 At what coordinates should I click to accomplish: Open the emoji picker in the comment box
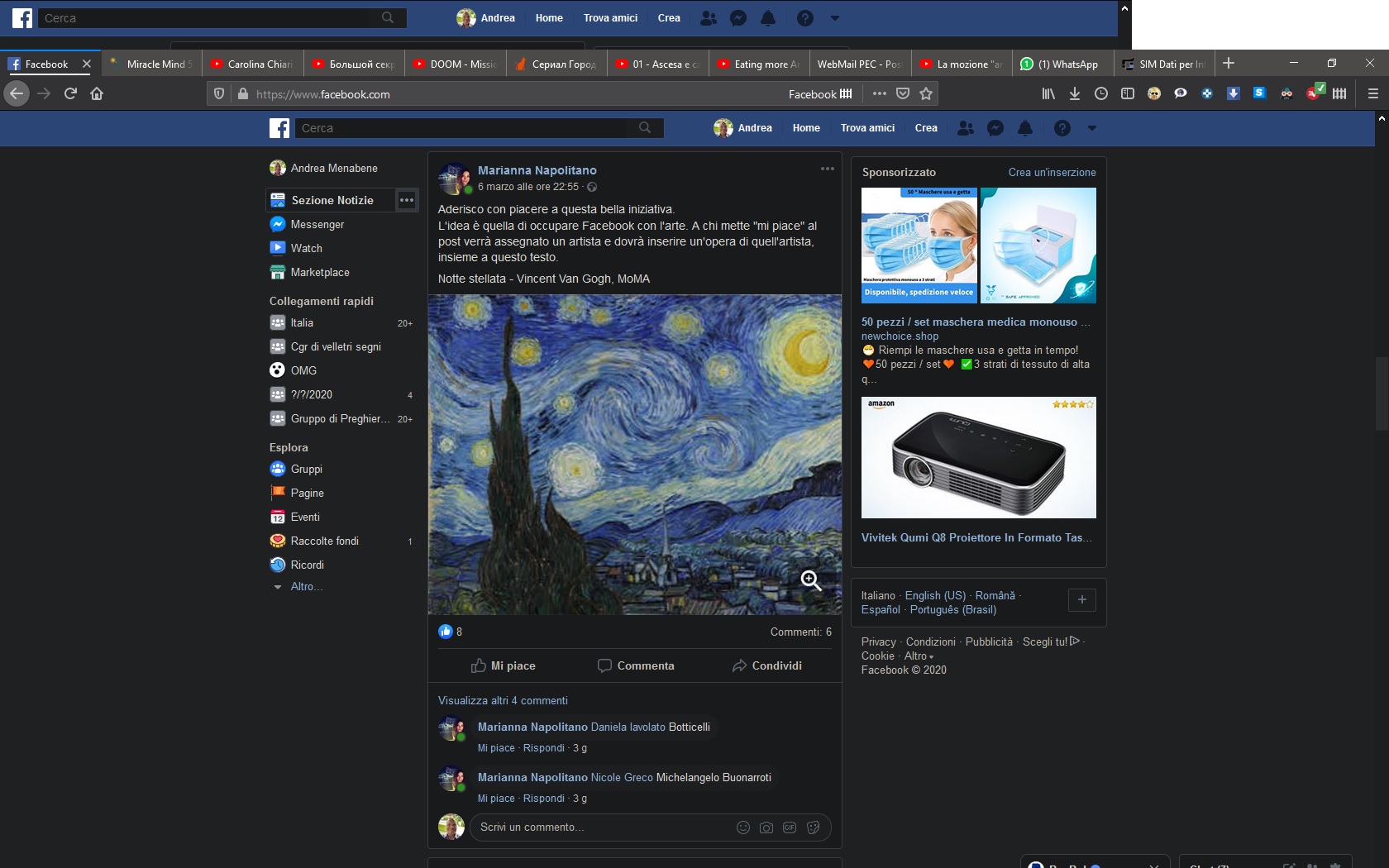click(743, 827)
